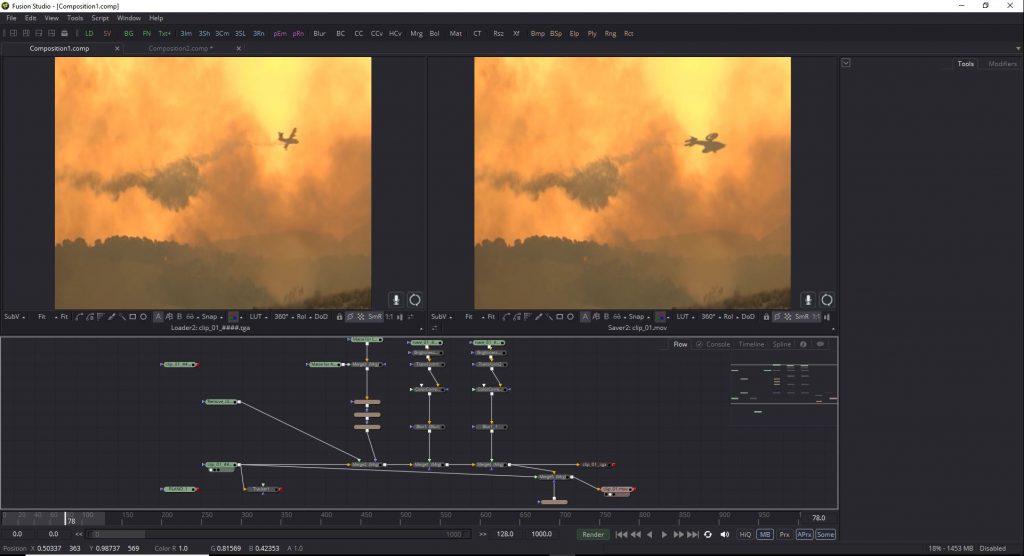Play in reverse
The height and width of the screenshot is (556, 1024).
pyautogui.click(x=650, y=534)
